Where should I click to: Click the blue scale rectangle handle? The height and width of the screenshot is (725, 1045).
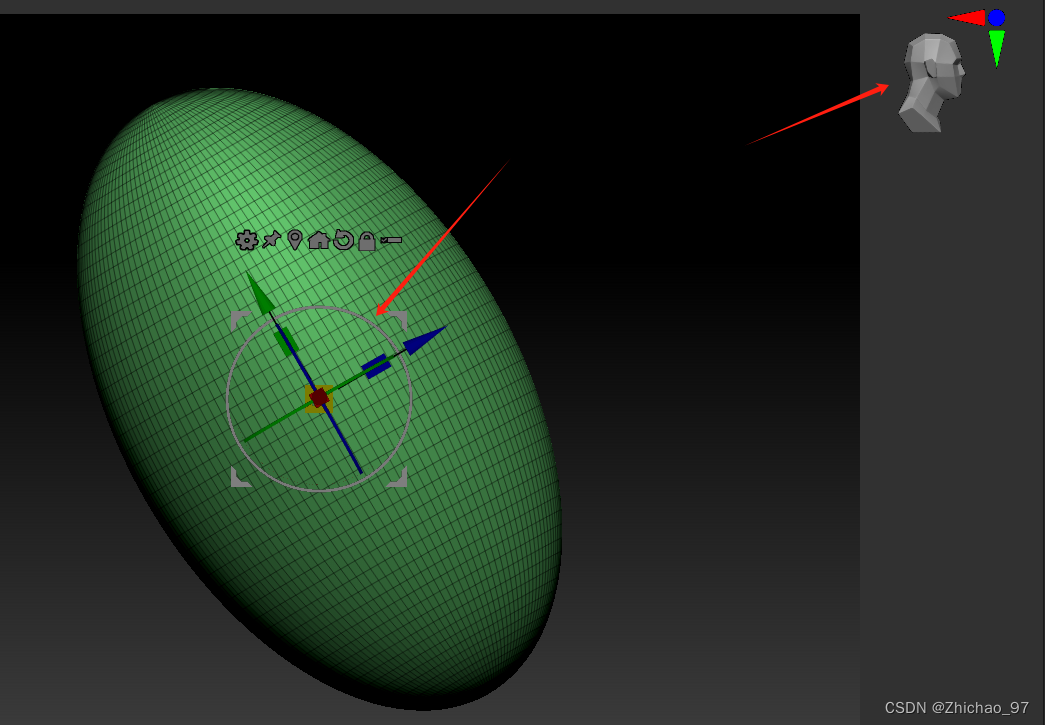pyautogui.click(x=377, y=366)
